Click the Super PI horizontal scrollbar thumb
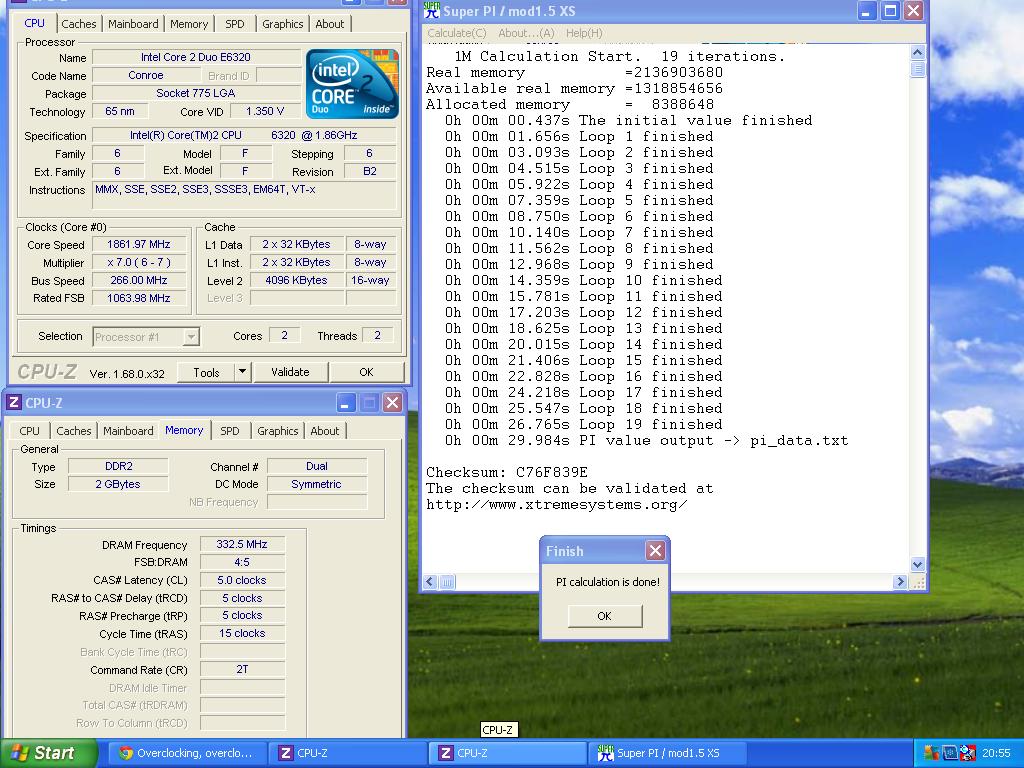This screenshot has height=768, width=1024. pyautogui.click(x=447, y=581)
